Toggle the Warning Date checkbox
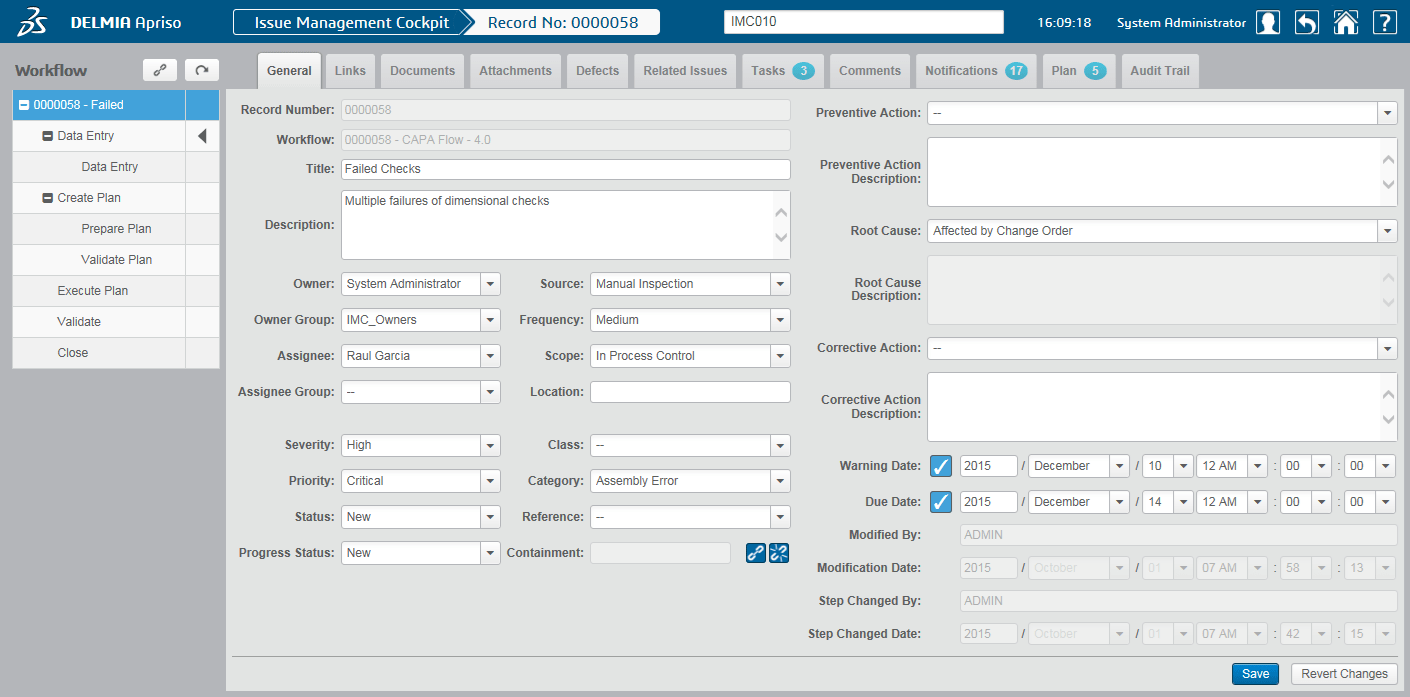 click(x=941, y=466)
